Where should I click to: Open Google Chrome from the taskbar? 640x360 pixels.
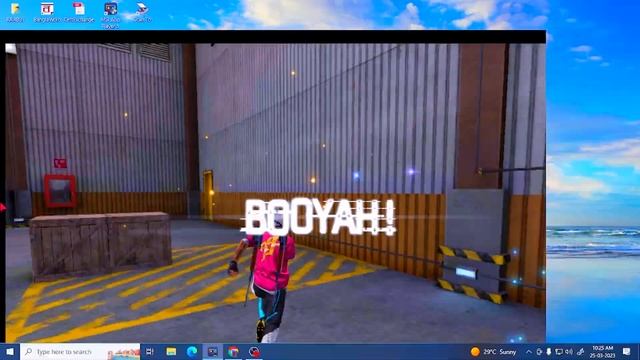coord(233,351)
